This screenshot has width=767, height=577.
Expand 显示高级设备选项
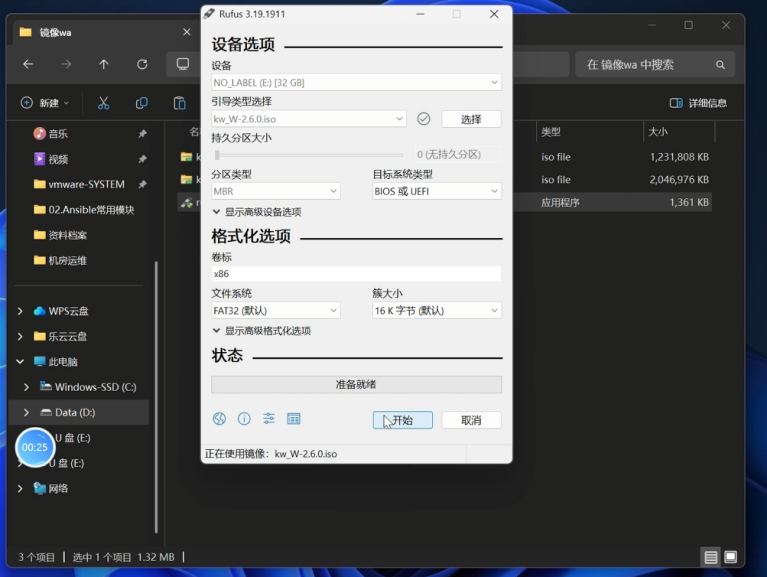pos(257,212)
